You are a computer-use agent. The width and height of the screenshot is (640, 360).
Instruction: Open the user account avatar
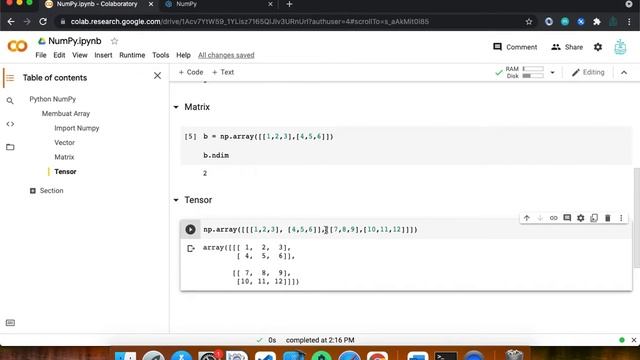[620, 47]
